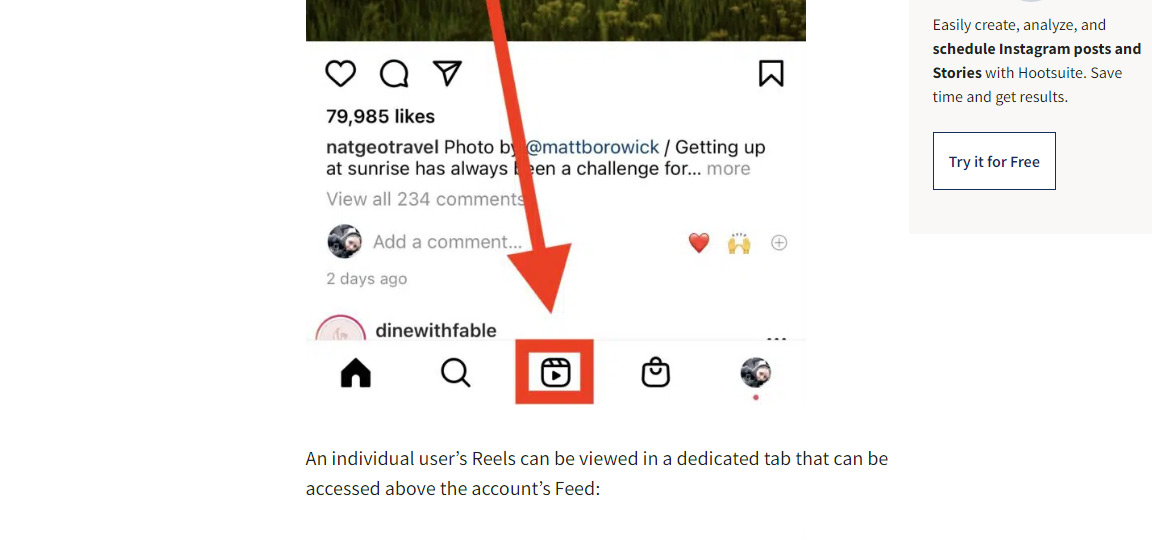Click the Try it for Free button
The width and height of the screenshot is (1152, 540).
994,161
